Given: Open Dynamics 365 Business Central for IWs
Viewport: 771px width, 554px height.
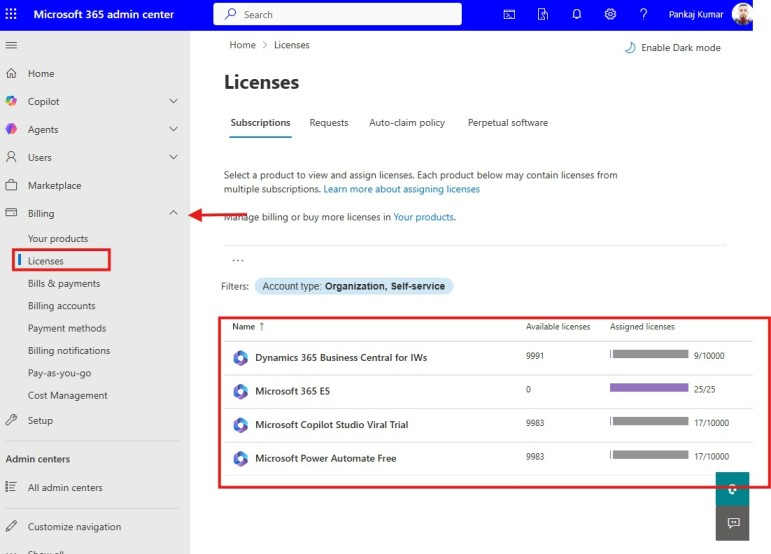Looking at the screenshot, I should 341,358.
